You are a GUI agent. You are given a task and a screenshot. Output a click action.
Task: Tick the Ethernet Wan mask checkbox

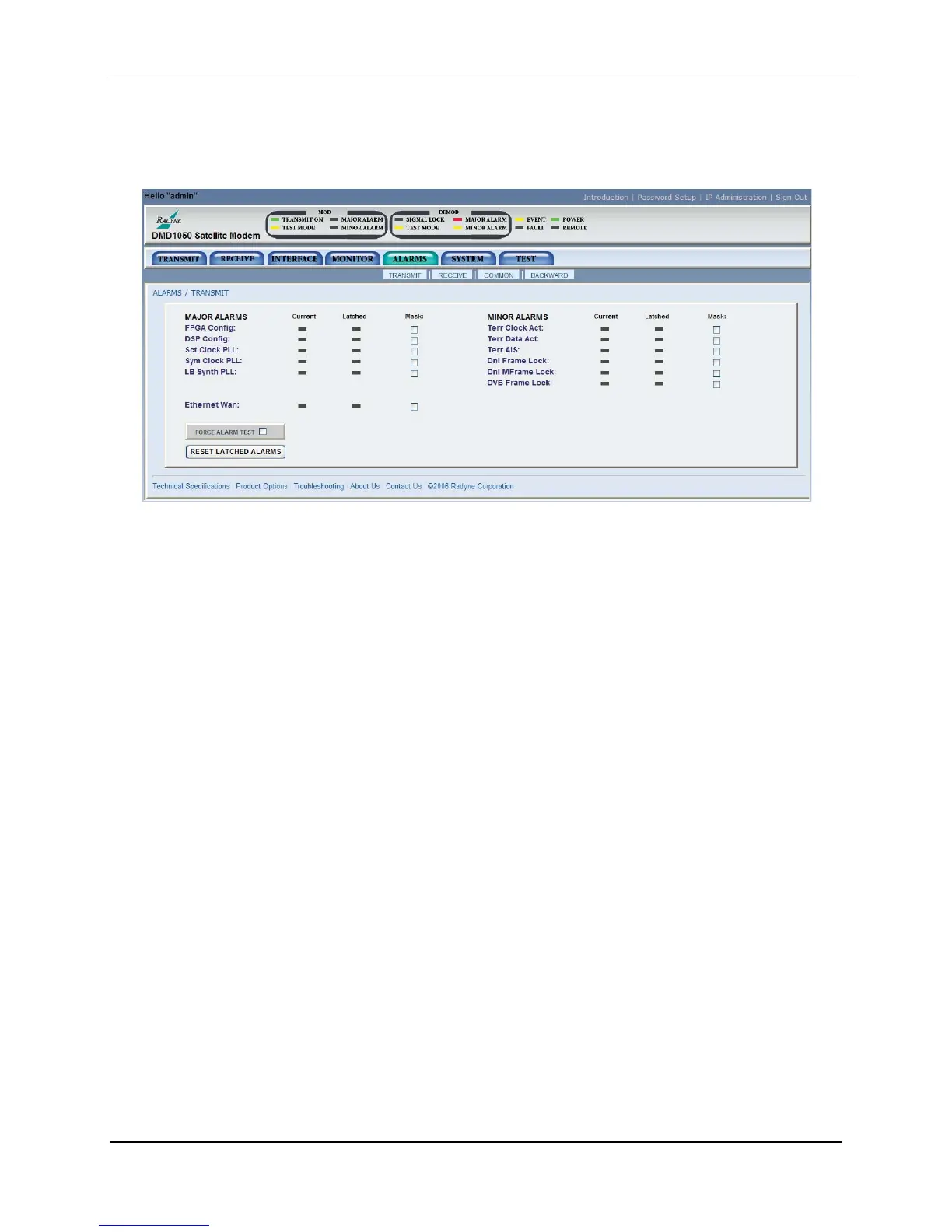coord(414,407)
